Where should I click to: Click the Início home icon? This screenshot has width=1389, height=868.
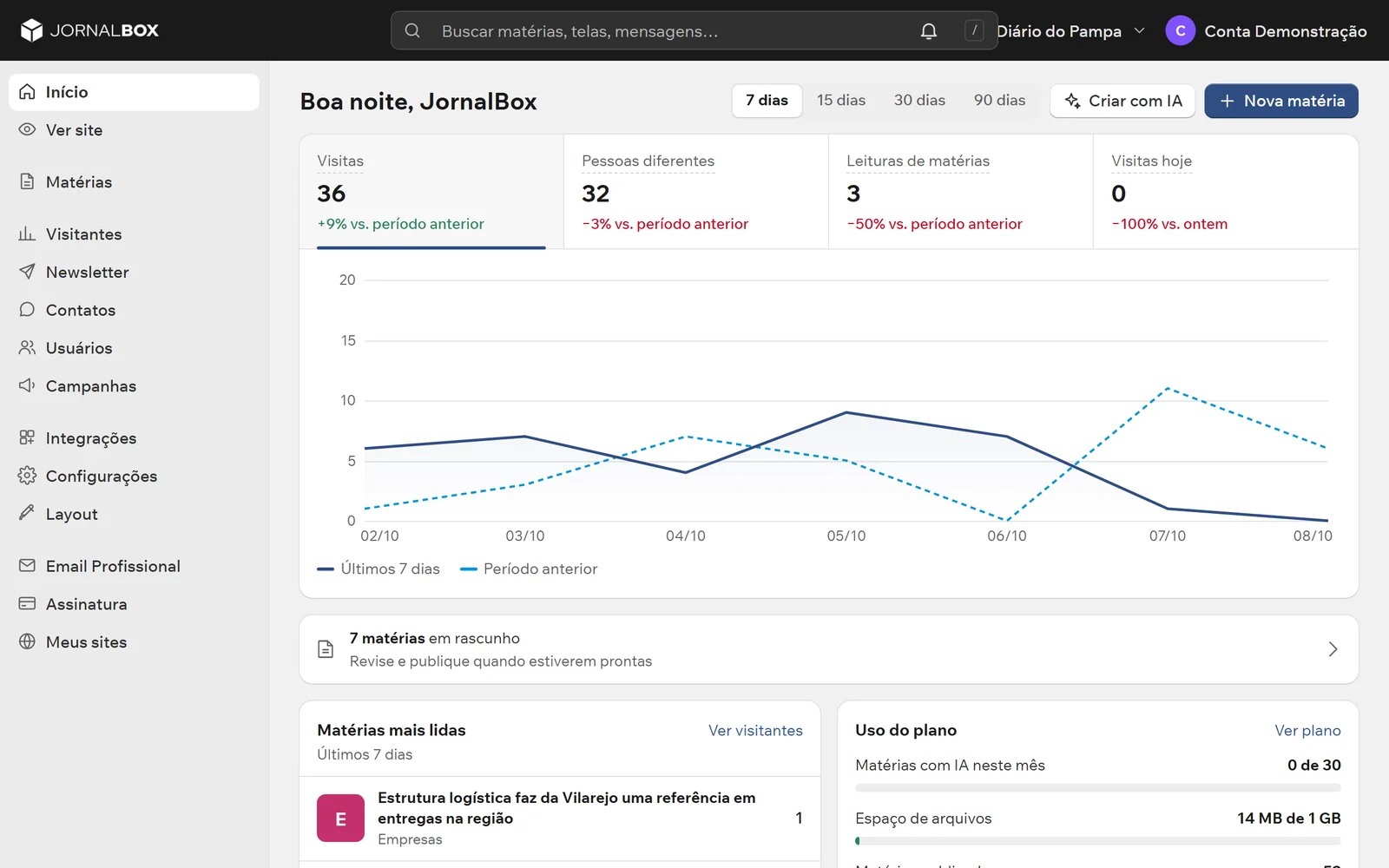27,92
